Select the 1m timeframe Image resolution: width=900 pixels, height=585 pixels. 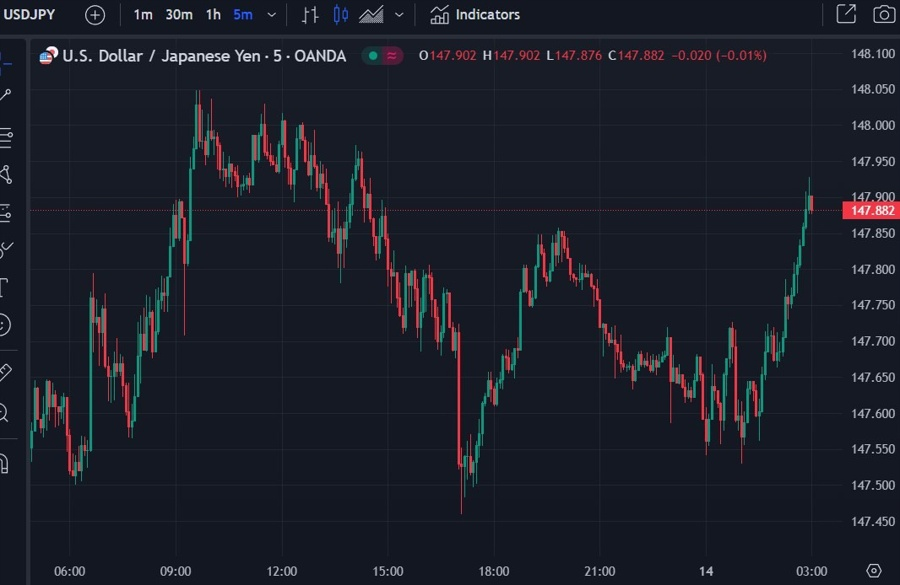[x=143, y=14]
